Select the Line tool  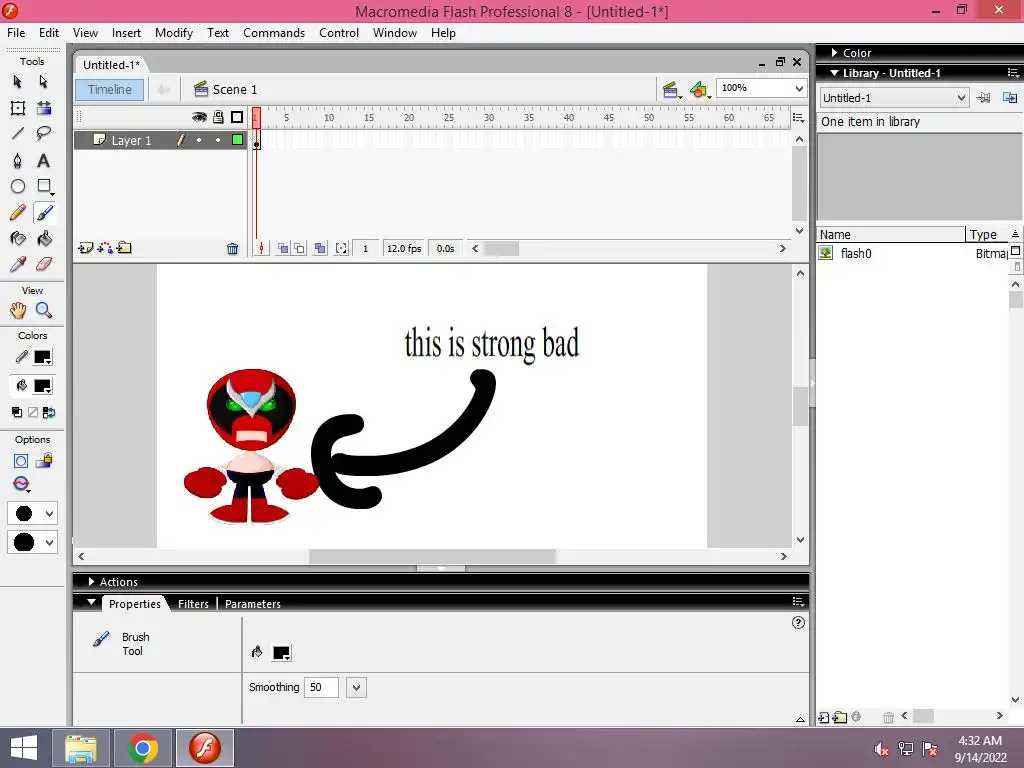[x=18, y=134]
